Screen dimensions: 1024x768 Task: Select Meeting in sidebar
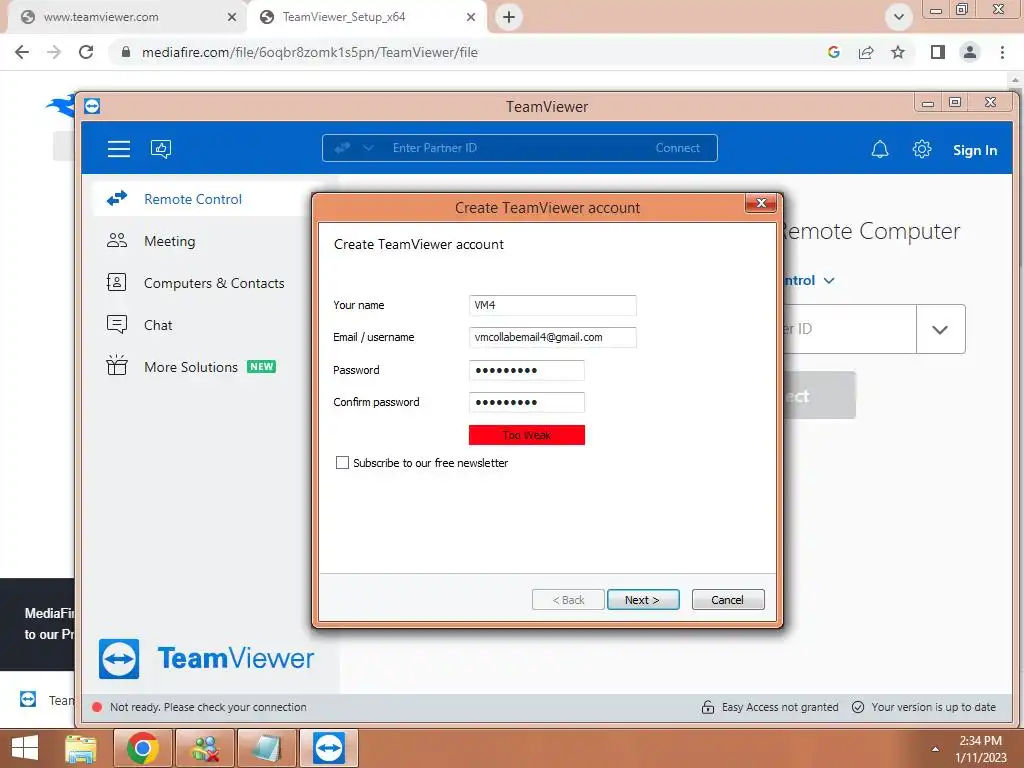(x=169, y=241)
